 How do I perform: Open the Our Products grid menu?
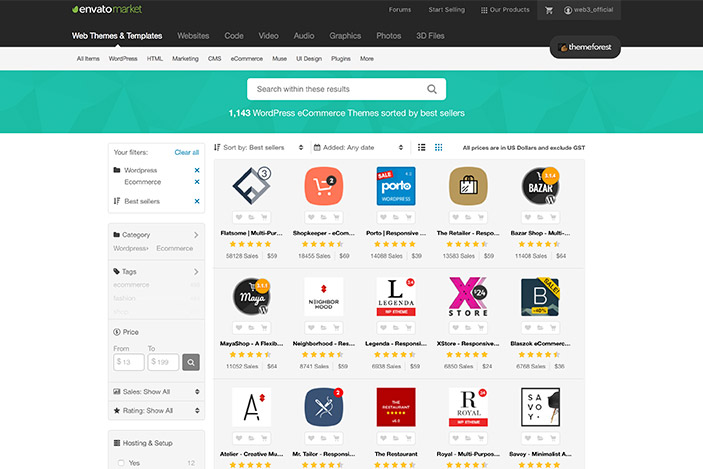pos(505,10)
